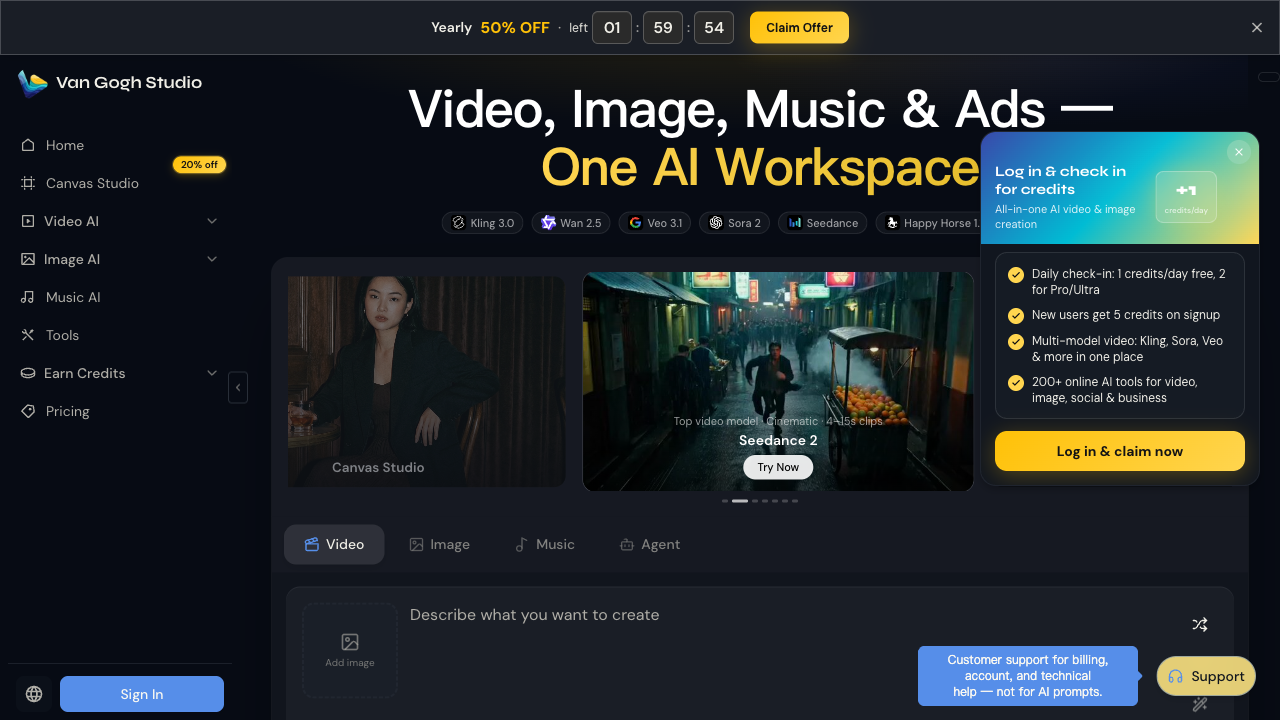
Task: Click Log in & claim now
Action: pos(1120,451)
